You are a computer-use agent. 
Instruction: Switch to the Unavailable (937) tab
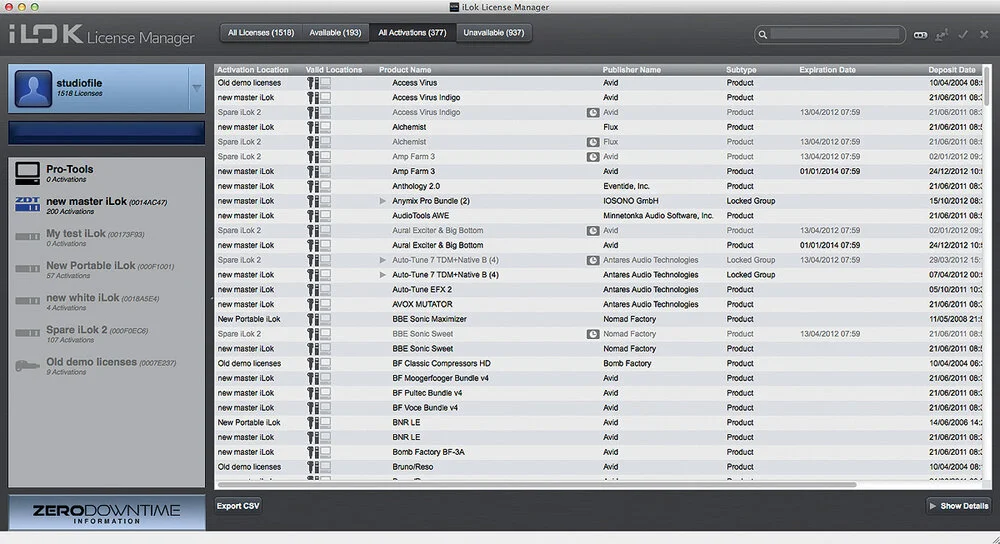click(494, 33)
